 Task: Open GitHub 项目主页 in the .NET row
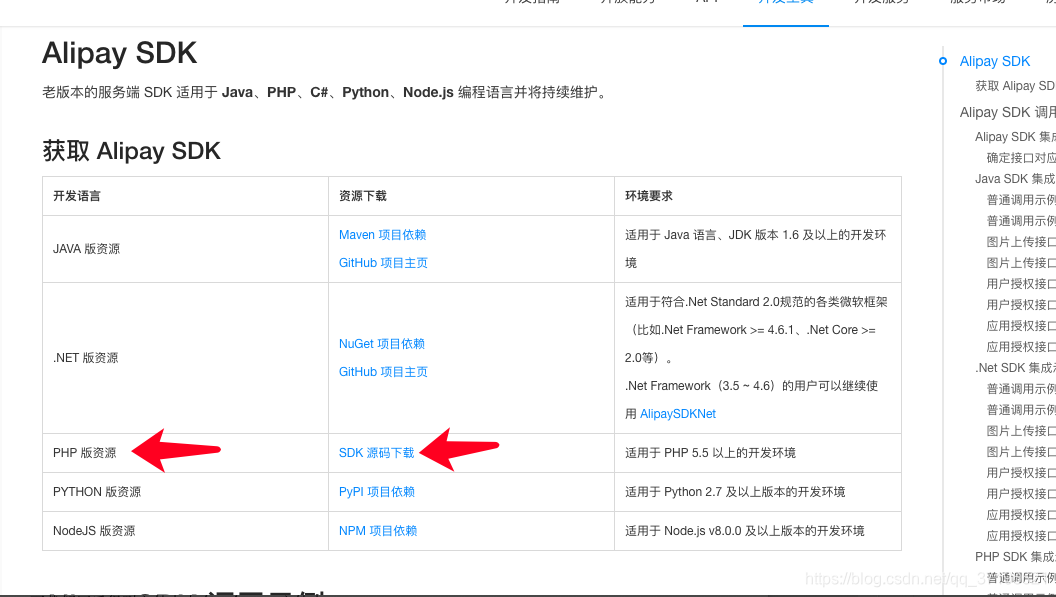click(383, 372)
